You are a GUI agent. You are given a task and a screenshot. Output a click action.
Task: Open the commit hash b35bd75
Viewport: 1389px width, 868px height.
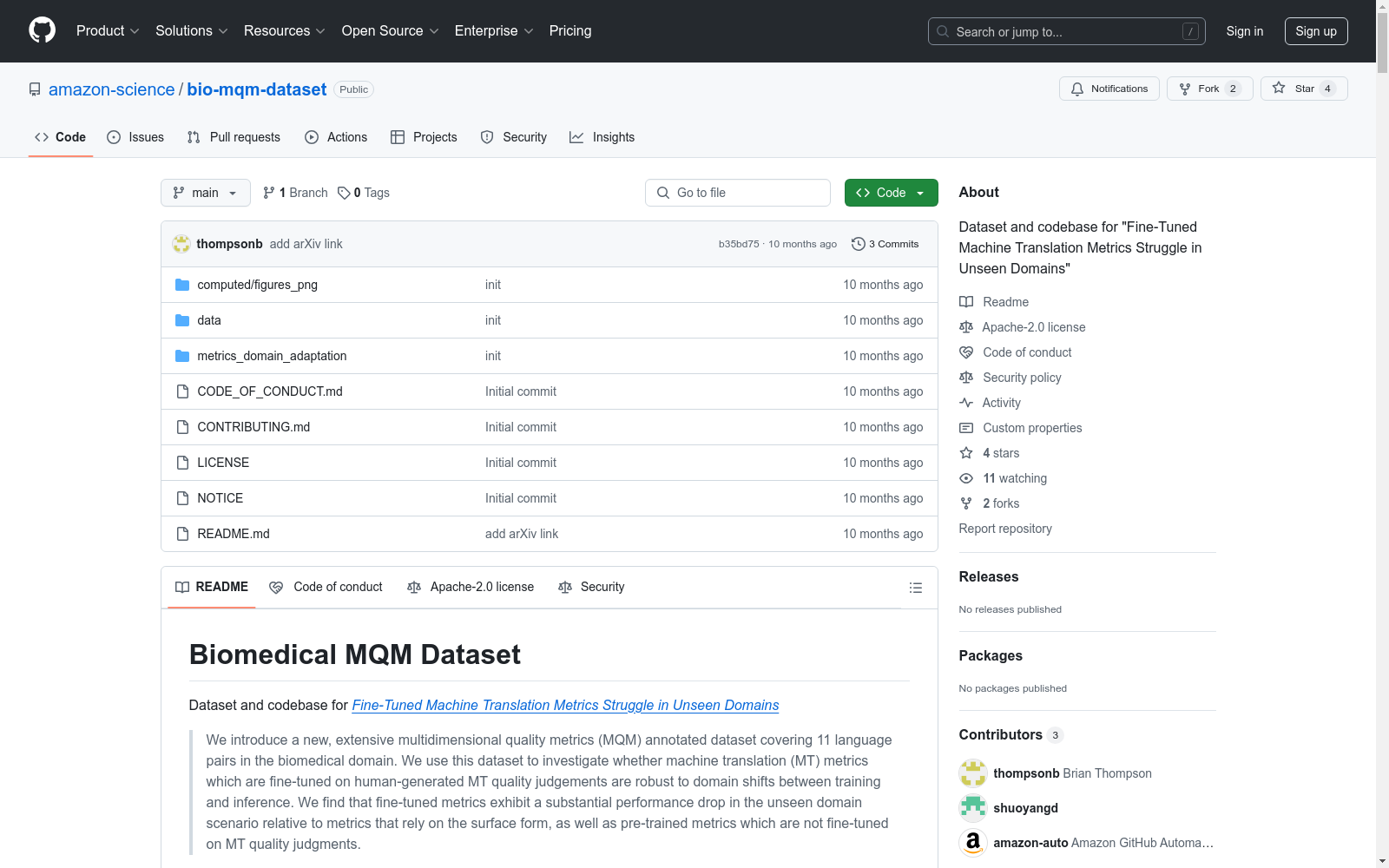[x=739, y=244]
